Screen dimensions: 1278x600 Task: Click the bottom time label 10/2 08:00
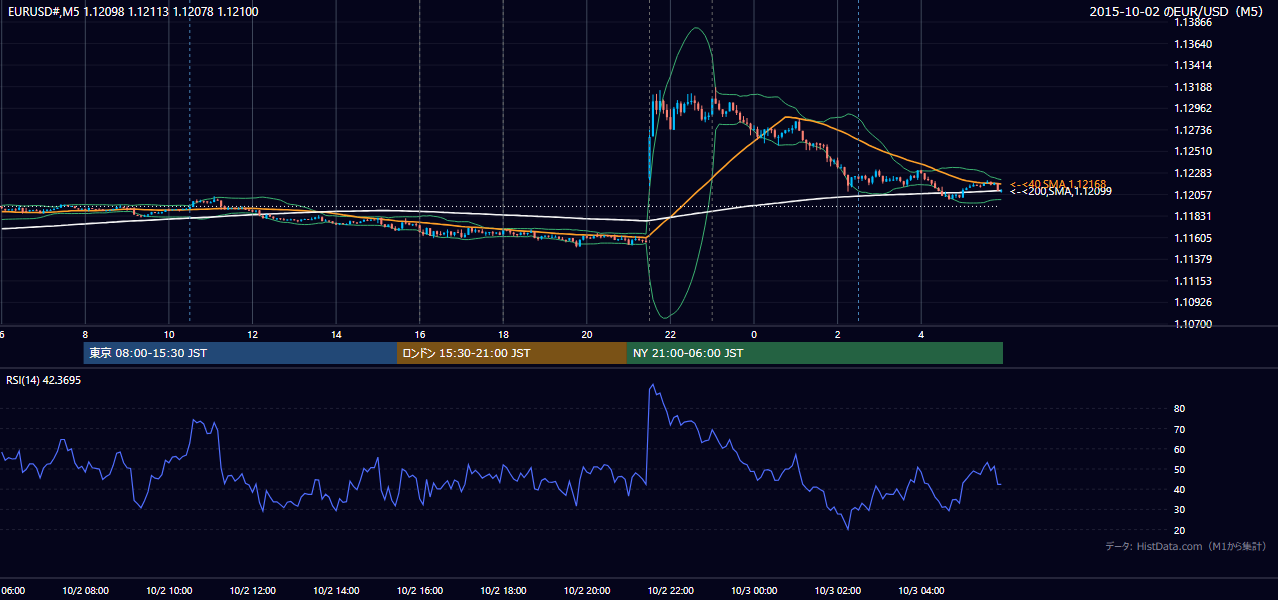point(85,590)
